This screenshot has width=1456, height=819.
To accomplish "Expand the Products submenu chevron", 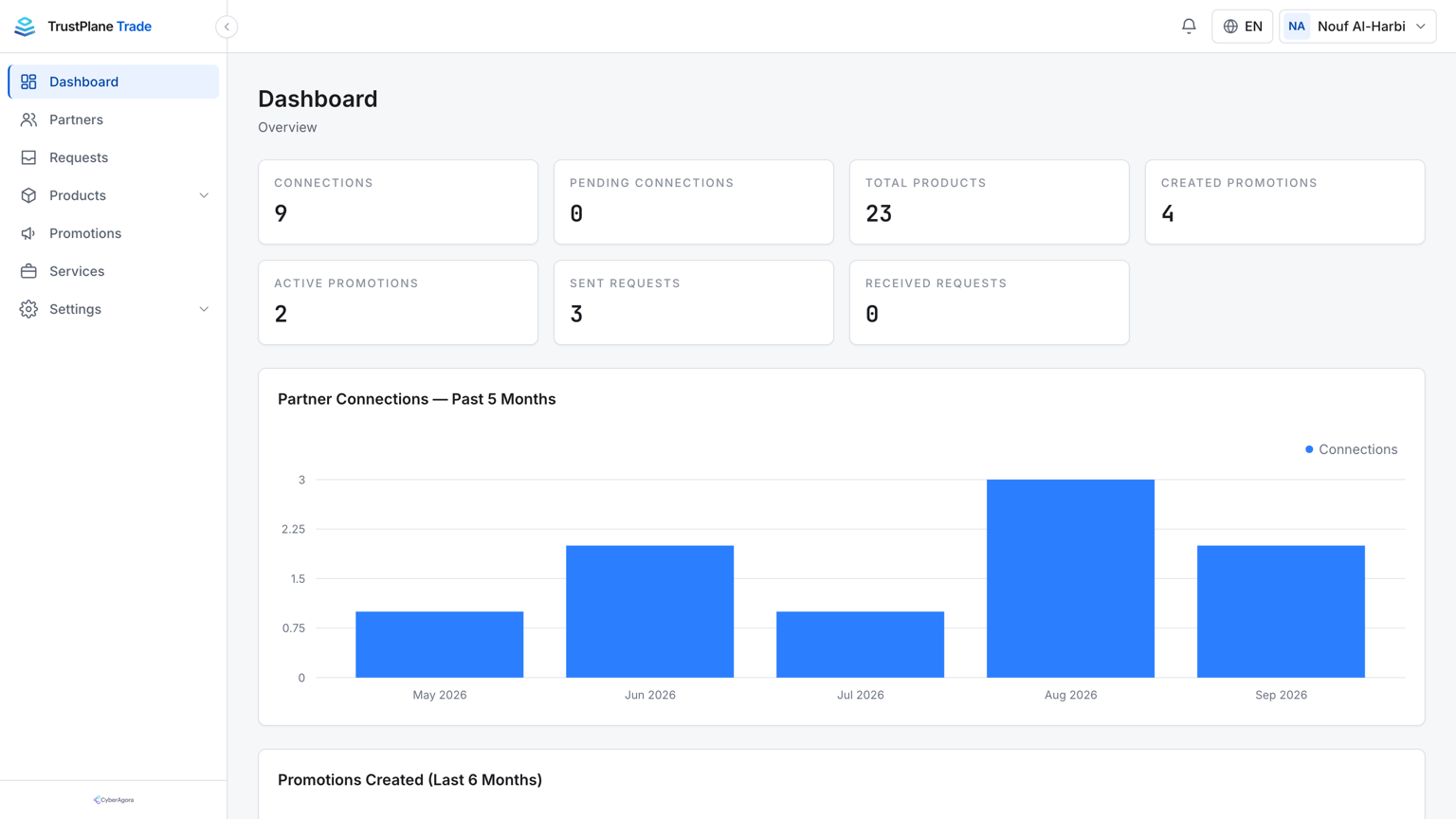I will click(x=204, y=195).
